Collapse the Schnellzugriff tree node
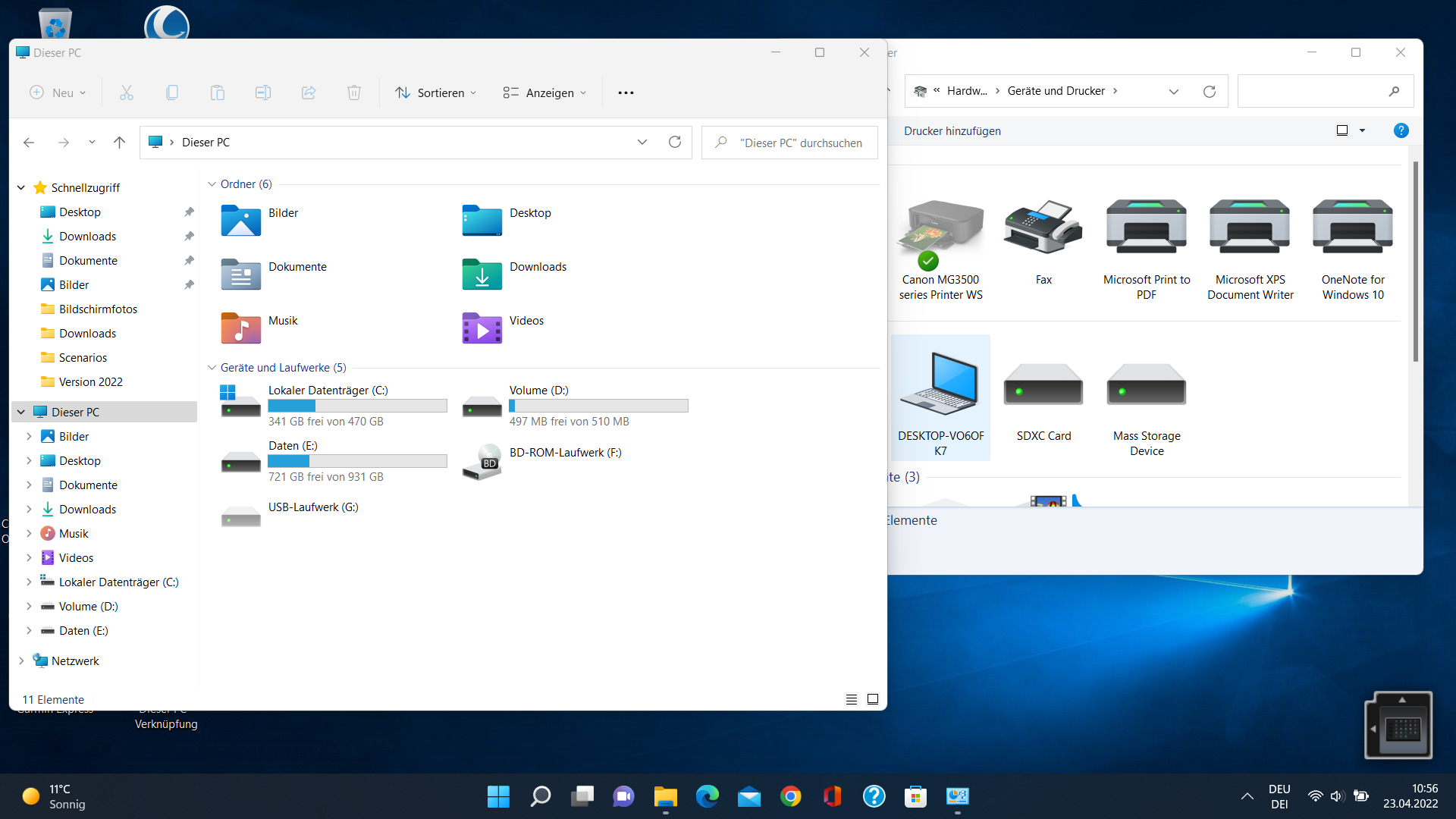 [21, 188]
